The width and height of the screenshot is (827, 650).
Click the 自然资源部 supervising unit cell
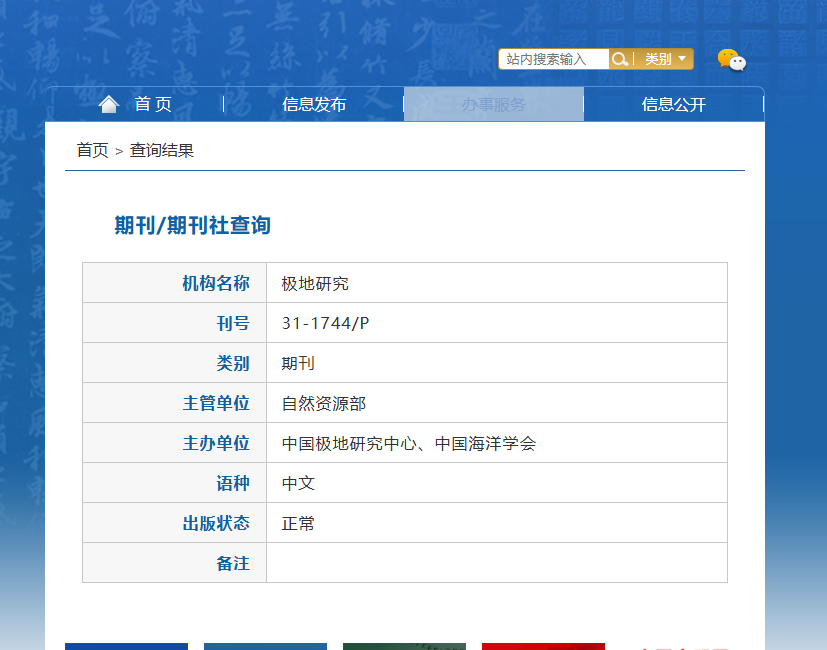pos(497,403)
